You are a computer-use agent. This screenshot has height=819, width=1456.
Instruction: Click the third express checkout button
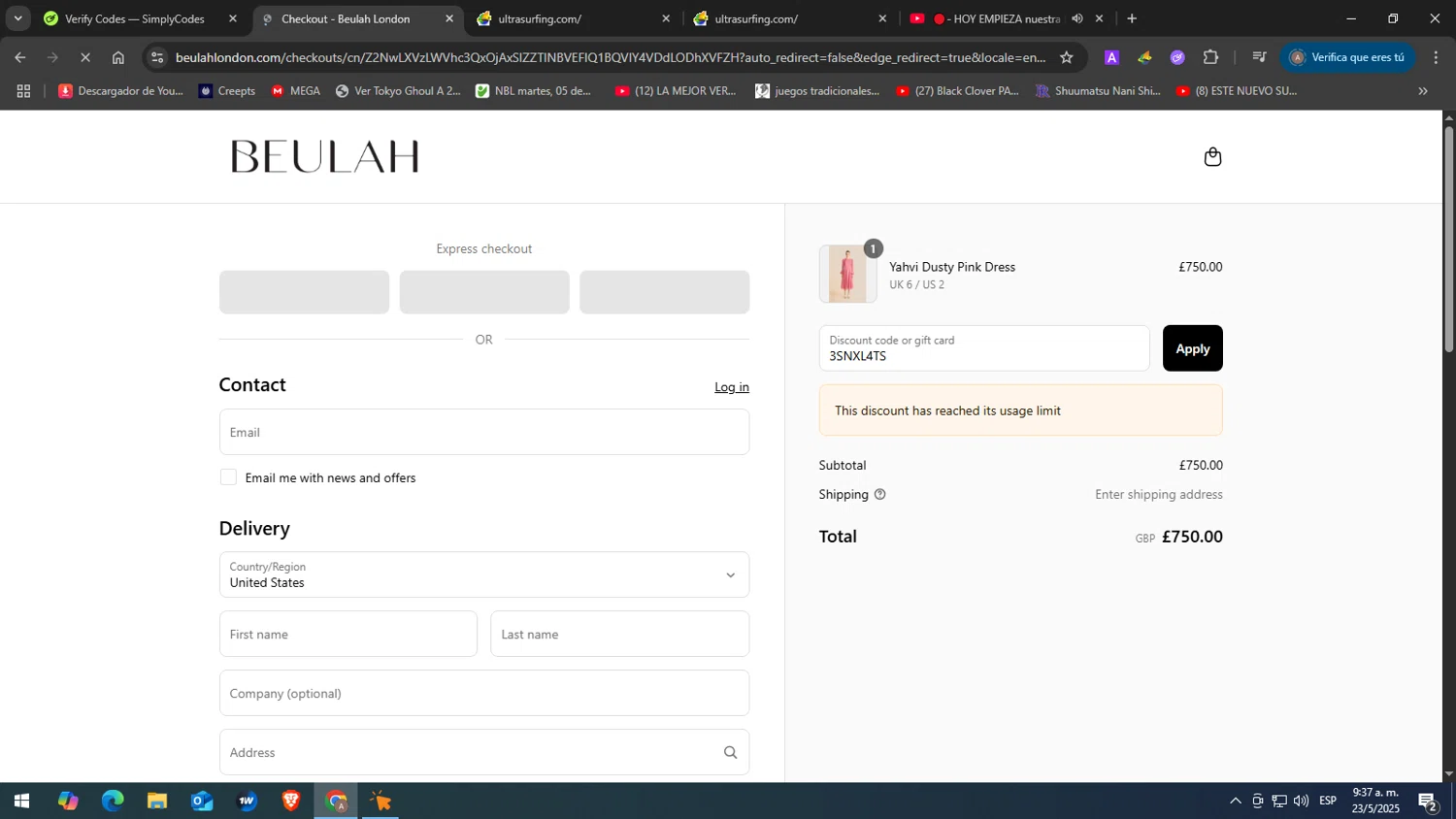point(664,292)
